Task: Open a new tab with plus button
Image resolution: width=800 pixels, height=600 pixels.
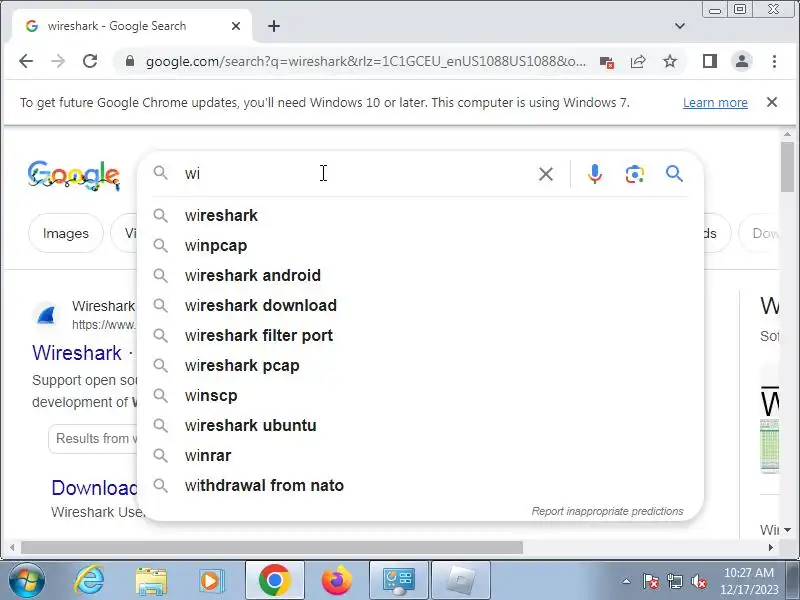Action: point(274,26)
